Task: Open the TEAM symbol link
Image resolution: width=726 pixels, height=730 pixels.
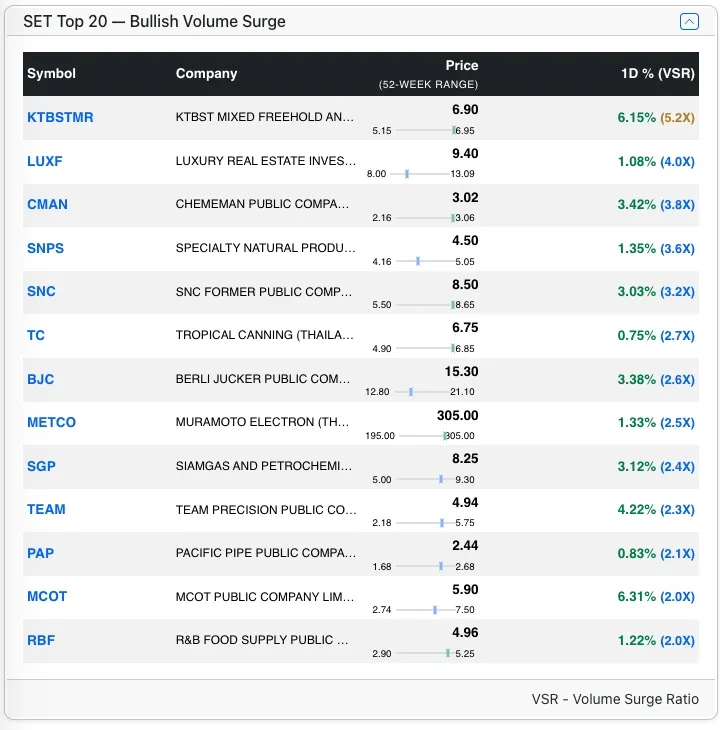Action: point(46,509)
